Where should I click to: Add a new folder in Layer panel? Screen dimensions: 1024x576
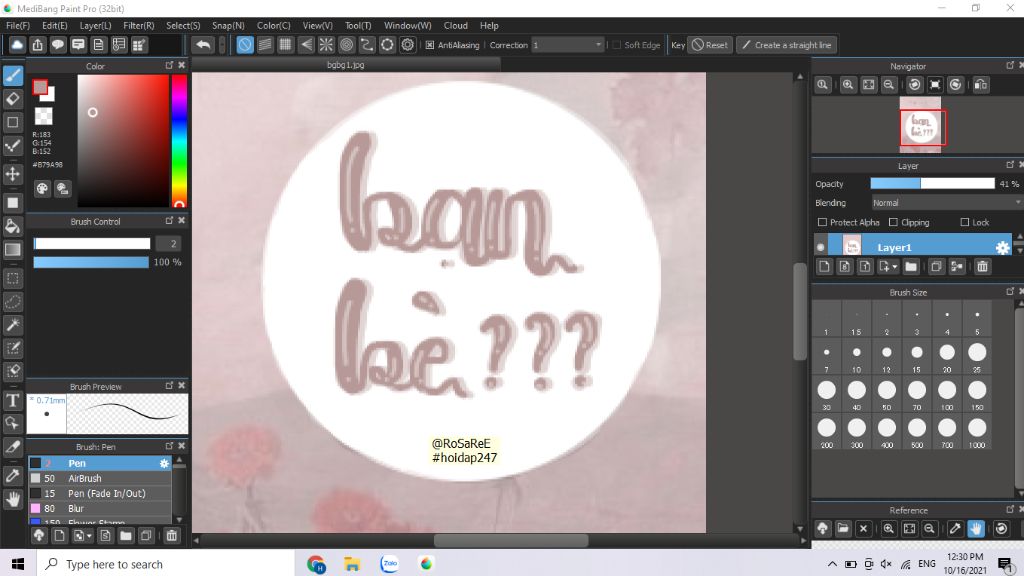point(911,266)
